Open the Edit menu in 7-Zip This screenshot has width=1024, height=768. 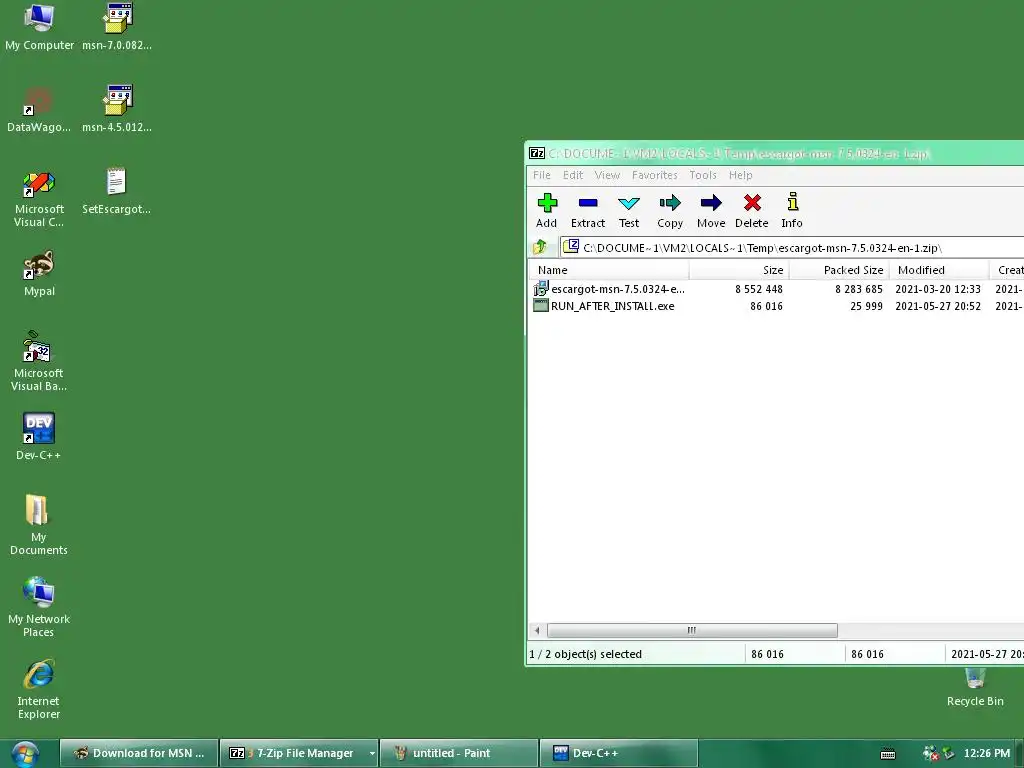tap(573, 175)
